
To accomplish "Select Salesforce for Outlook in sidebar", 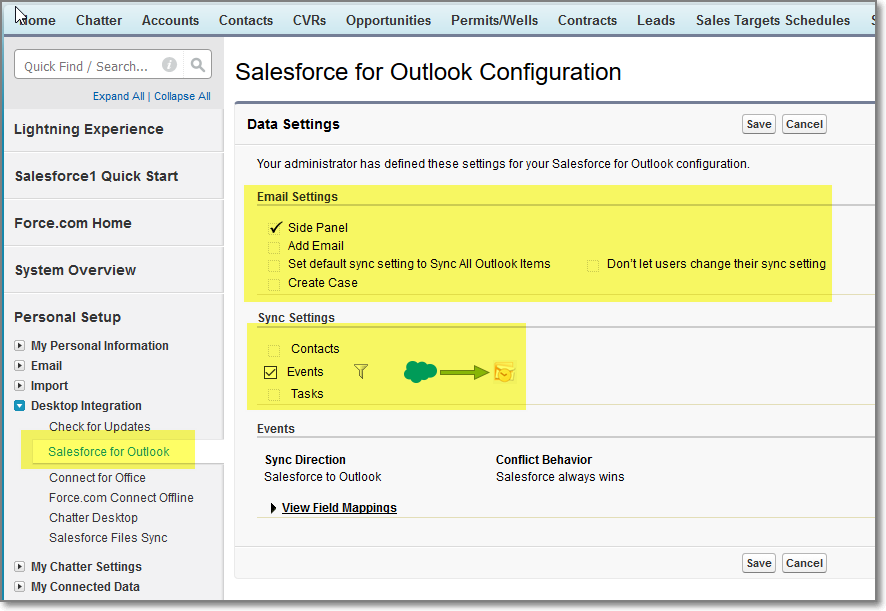I will (108, 452).
